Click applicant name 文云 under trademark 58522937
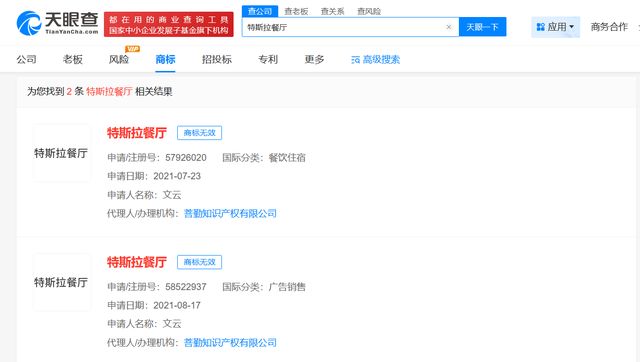The height and width of the screenshot is (362, 640). (x=172, y=324)
